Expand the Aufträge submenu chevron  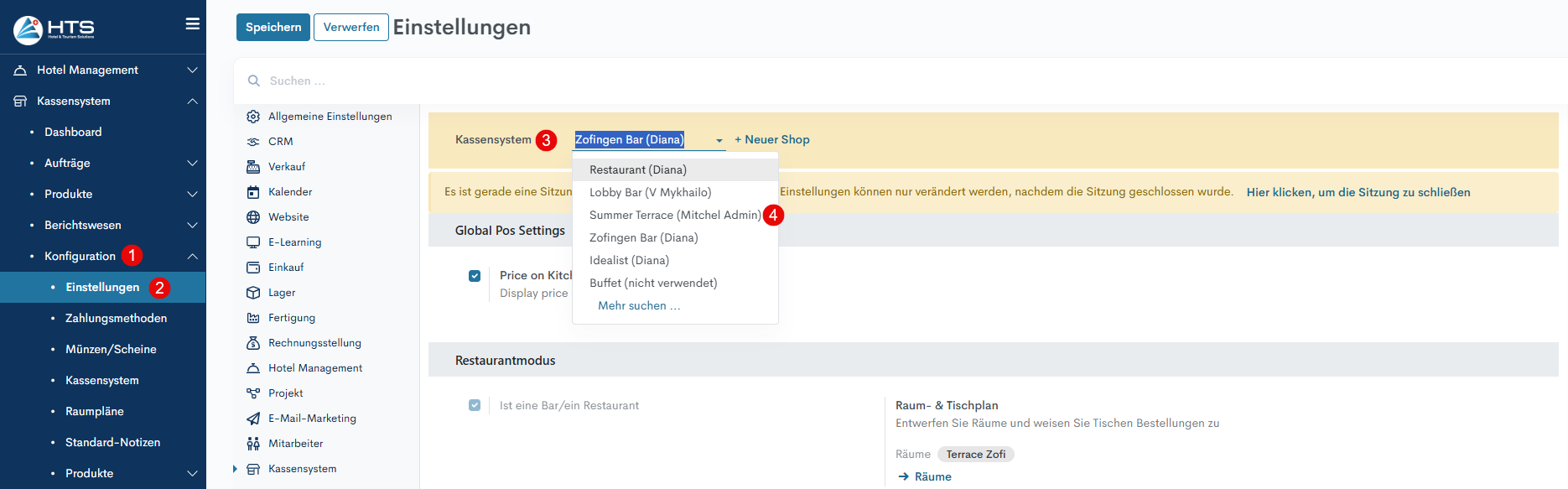(x=192, y=164)
